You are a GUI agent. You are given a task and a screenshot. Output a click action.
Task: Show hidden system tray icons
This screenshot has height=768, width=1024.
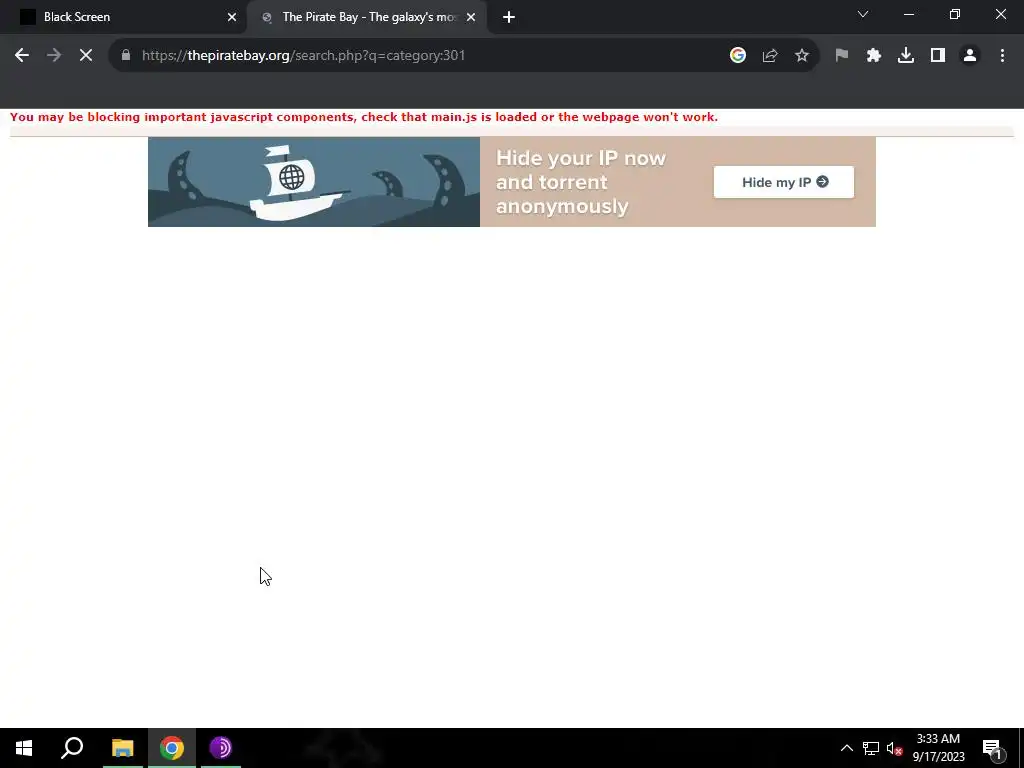(846, 748)
